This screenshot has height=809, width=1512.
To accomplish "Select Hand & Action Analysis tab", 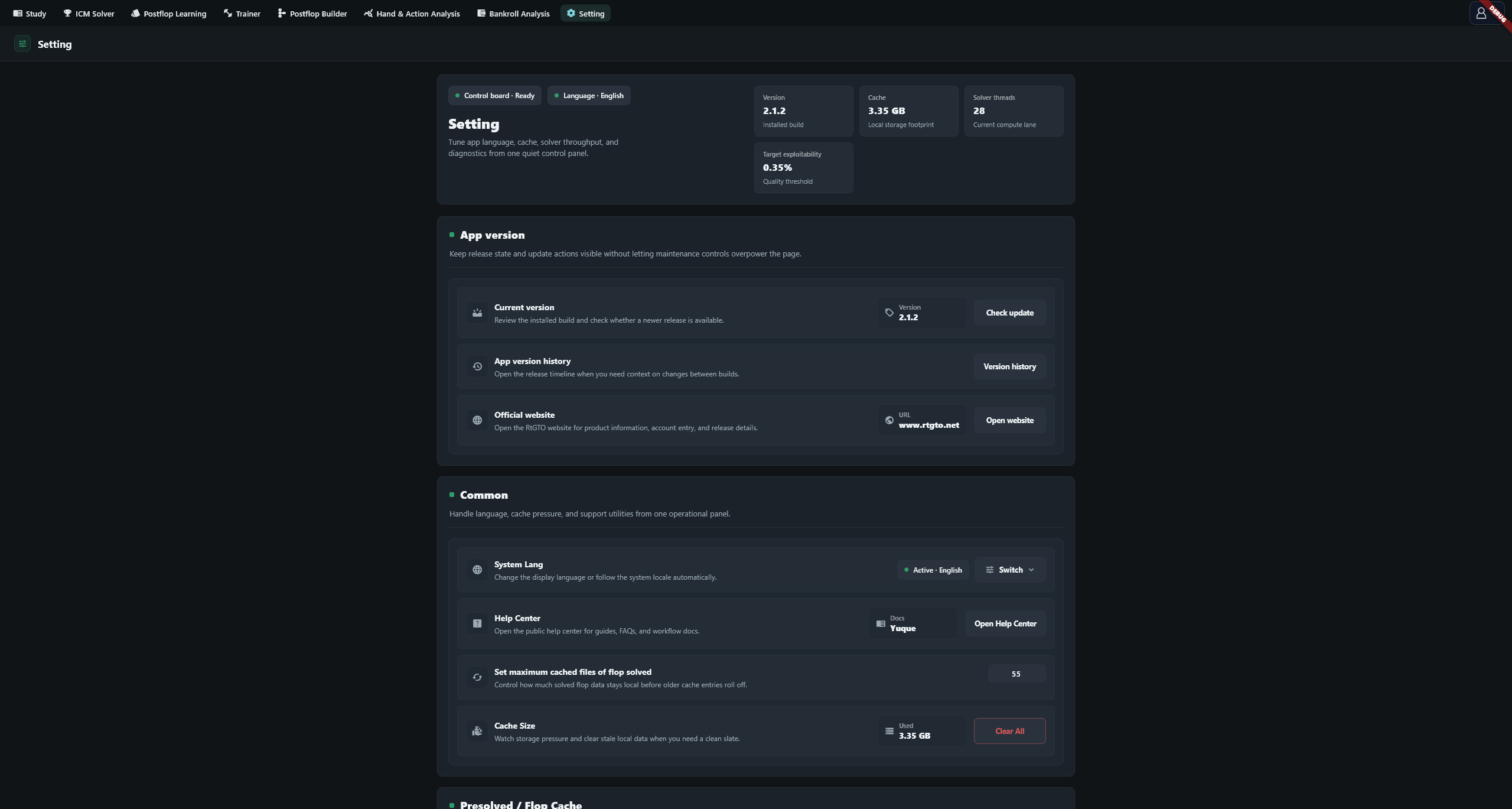I will tap(412, 13).
